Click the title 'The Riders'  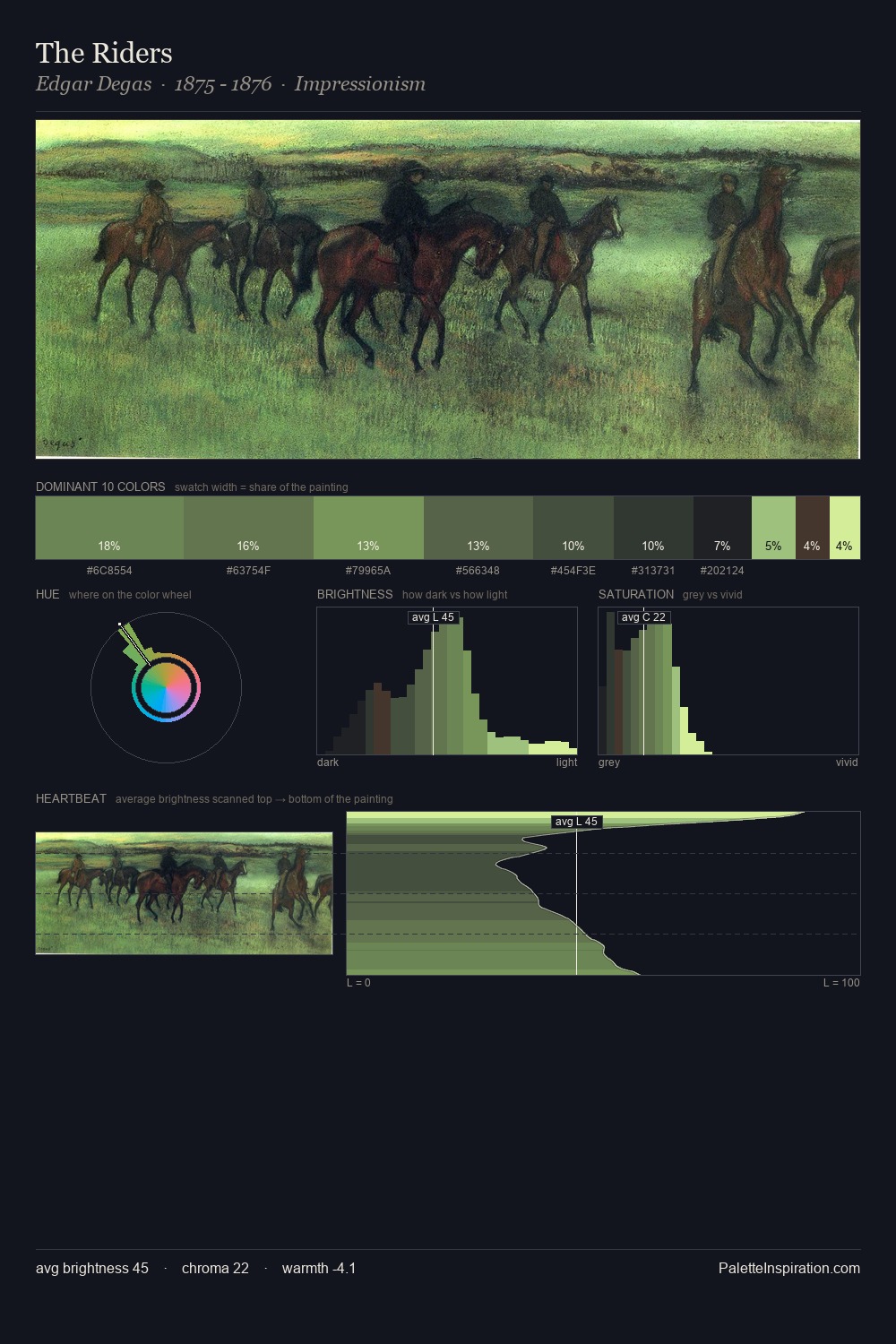click(x=104, y=53)
